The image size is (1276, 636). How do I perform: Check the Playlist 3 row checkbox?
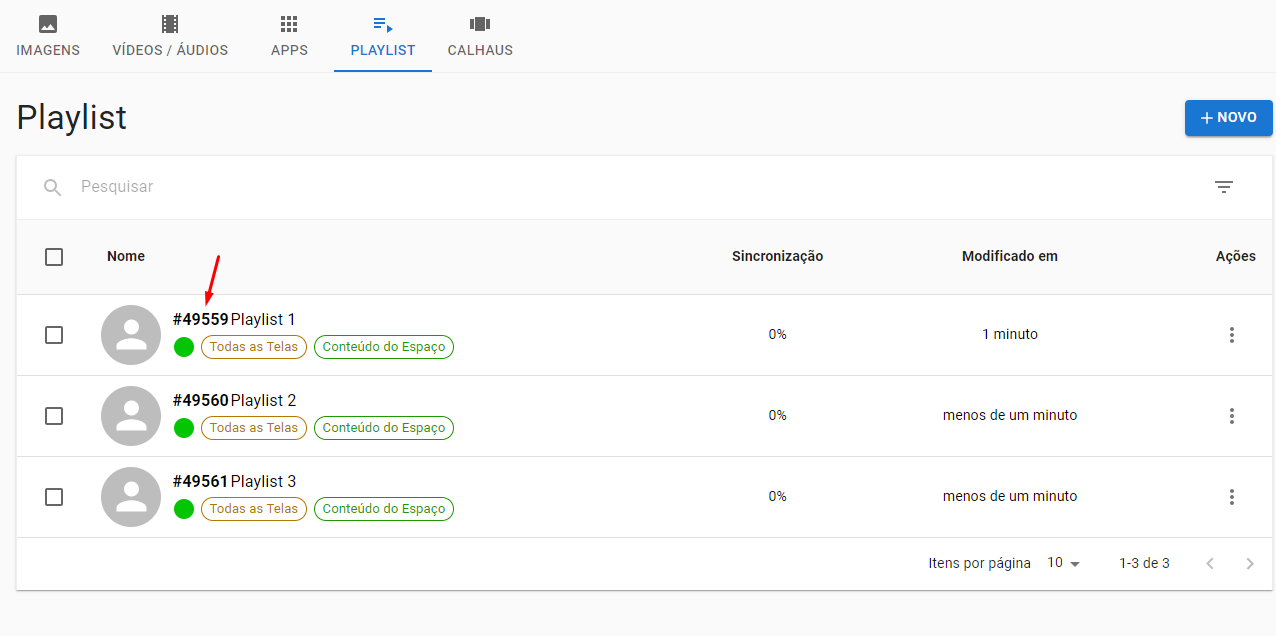54,497
